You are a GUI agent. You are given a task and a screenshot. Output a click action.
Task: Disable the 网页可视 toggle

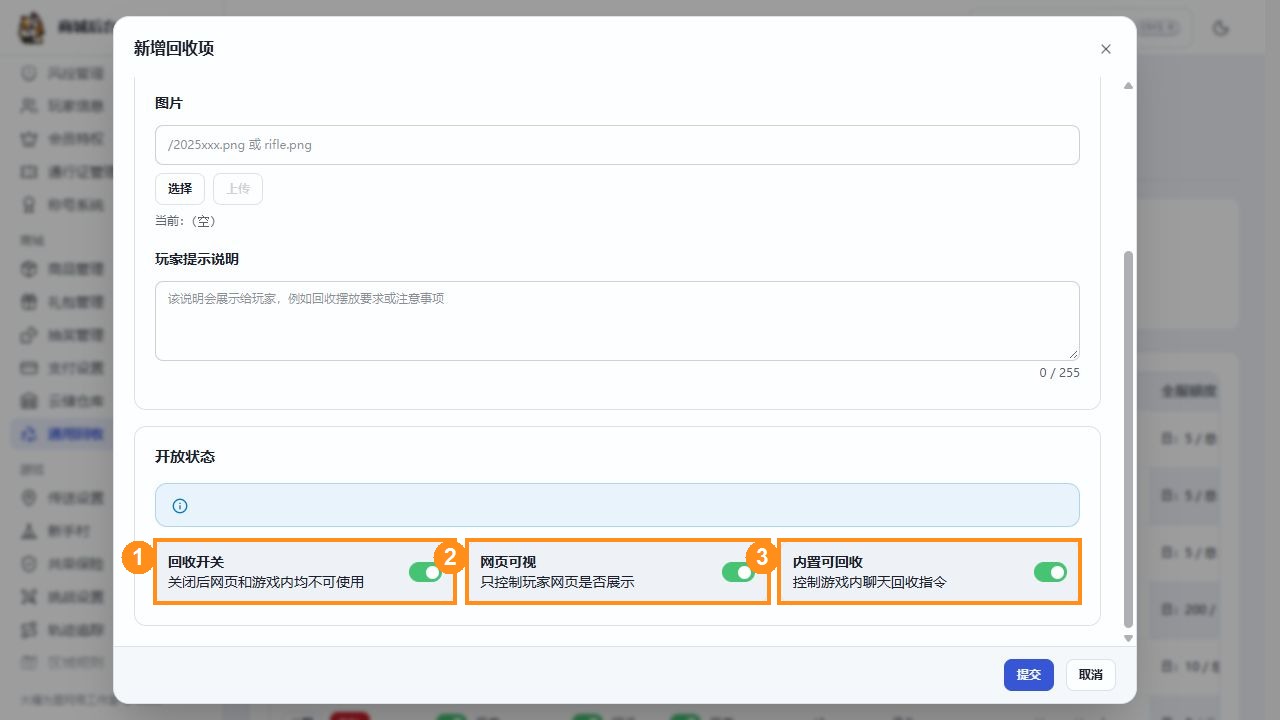click(738, 572)
